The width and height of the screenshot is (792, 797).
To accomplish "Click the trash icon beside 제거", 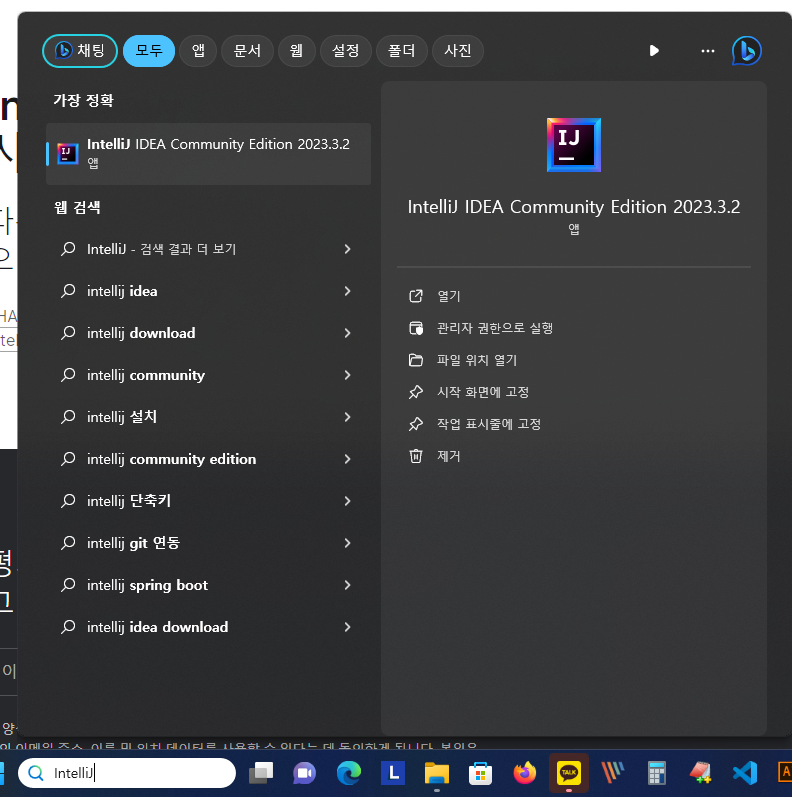I will pyautogui.click(x=416, y=456).
